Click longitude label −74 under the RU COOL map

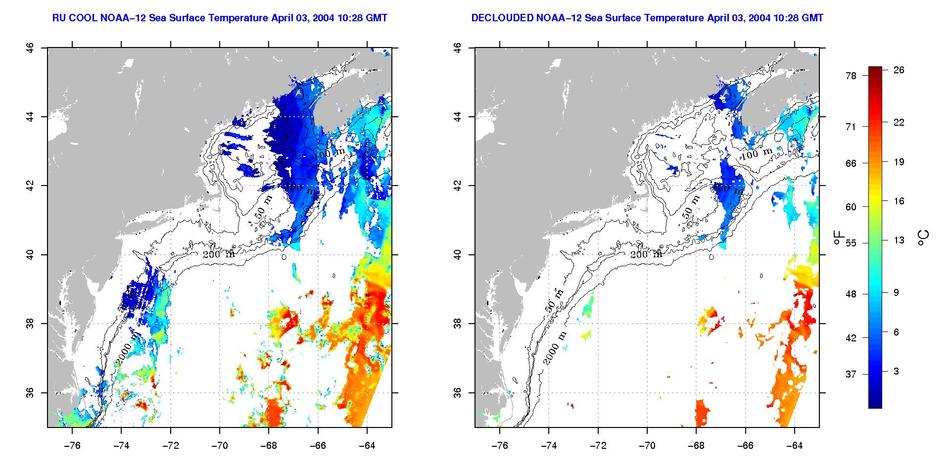(x=121, y=446)
